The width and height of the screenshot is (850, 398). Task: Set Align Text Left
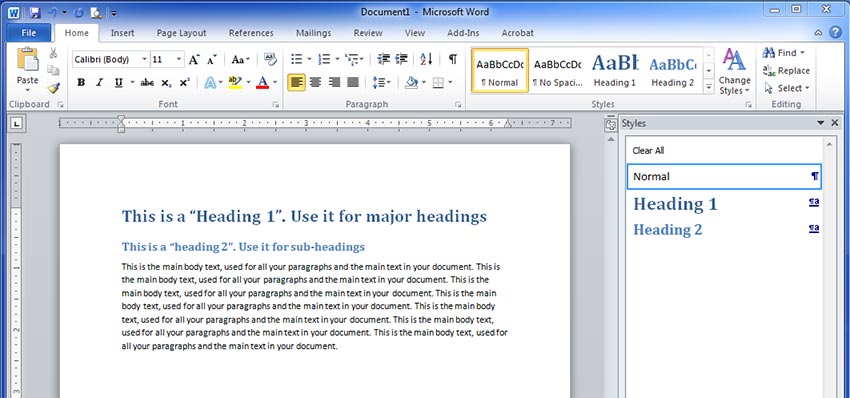(297, 82)
